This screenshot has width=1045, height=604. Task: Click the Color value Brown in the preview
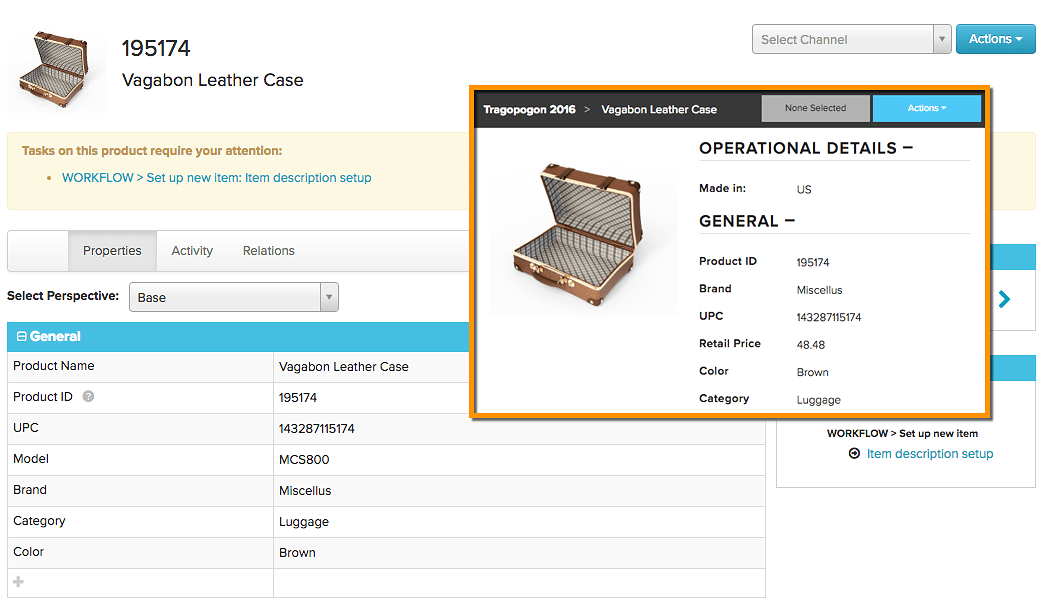click(x=812, y=372)
